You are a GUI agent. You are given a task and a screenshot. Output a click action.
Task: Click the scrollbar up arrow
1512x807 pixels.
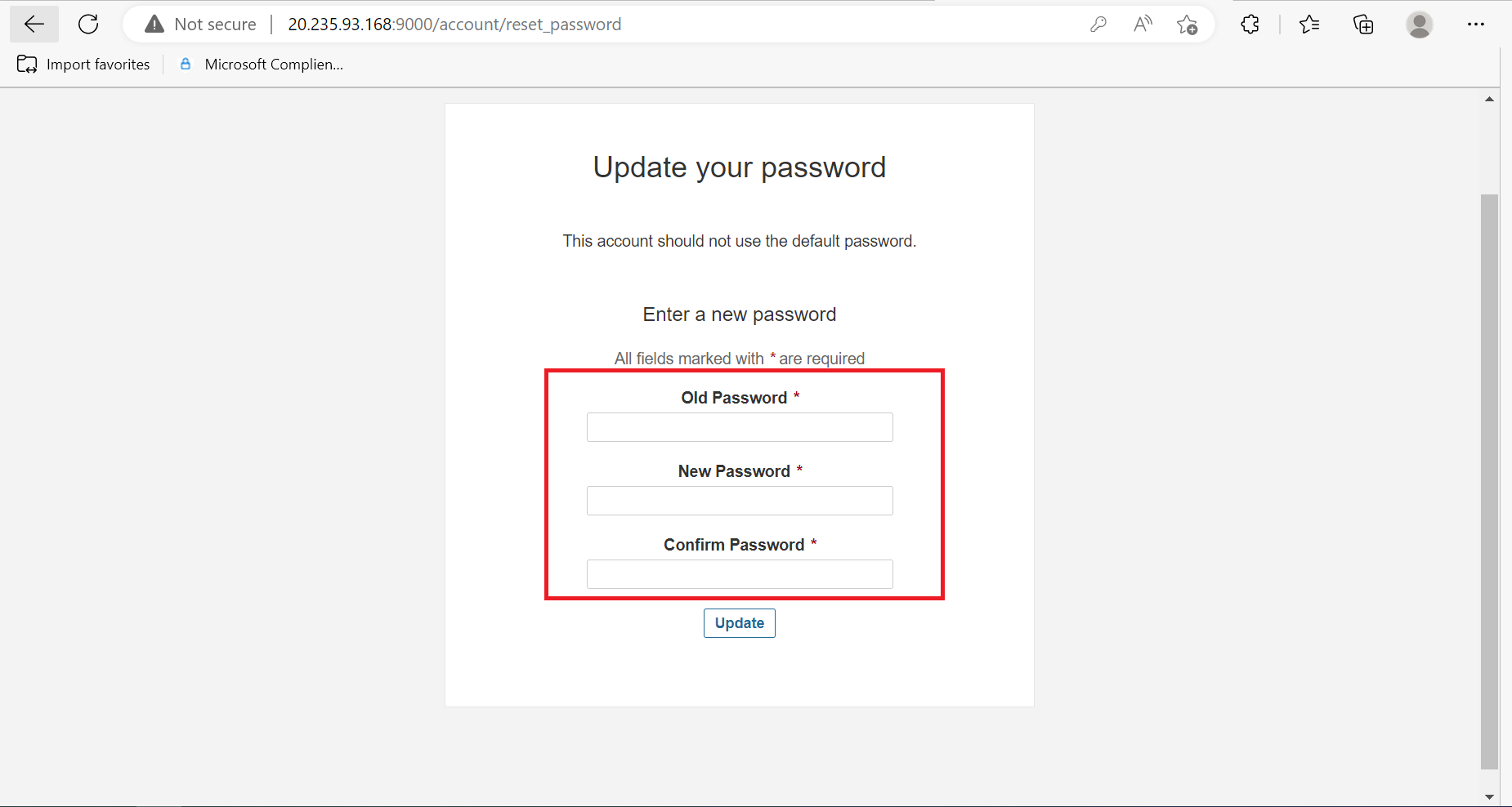(x=1490, y=98)
